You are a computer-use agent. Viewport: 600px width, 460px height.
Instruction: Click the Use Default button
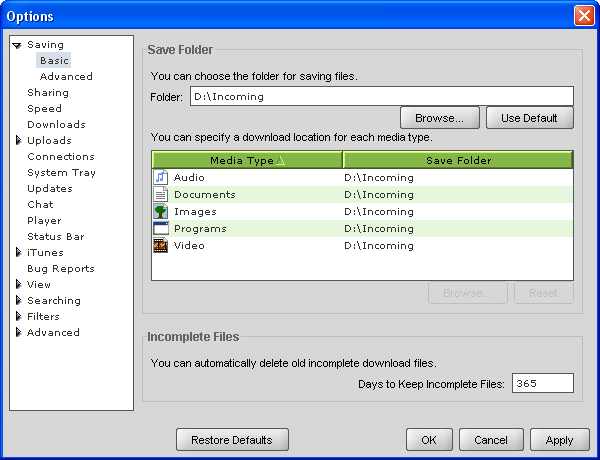pyautogui.click(x=530, y=118)
